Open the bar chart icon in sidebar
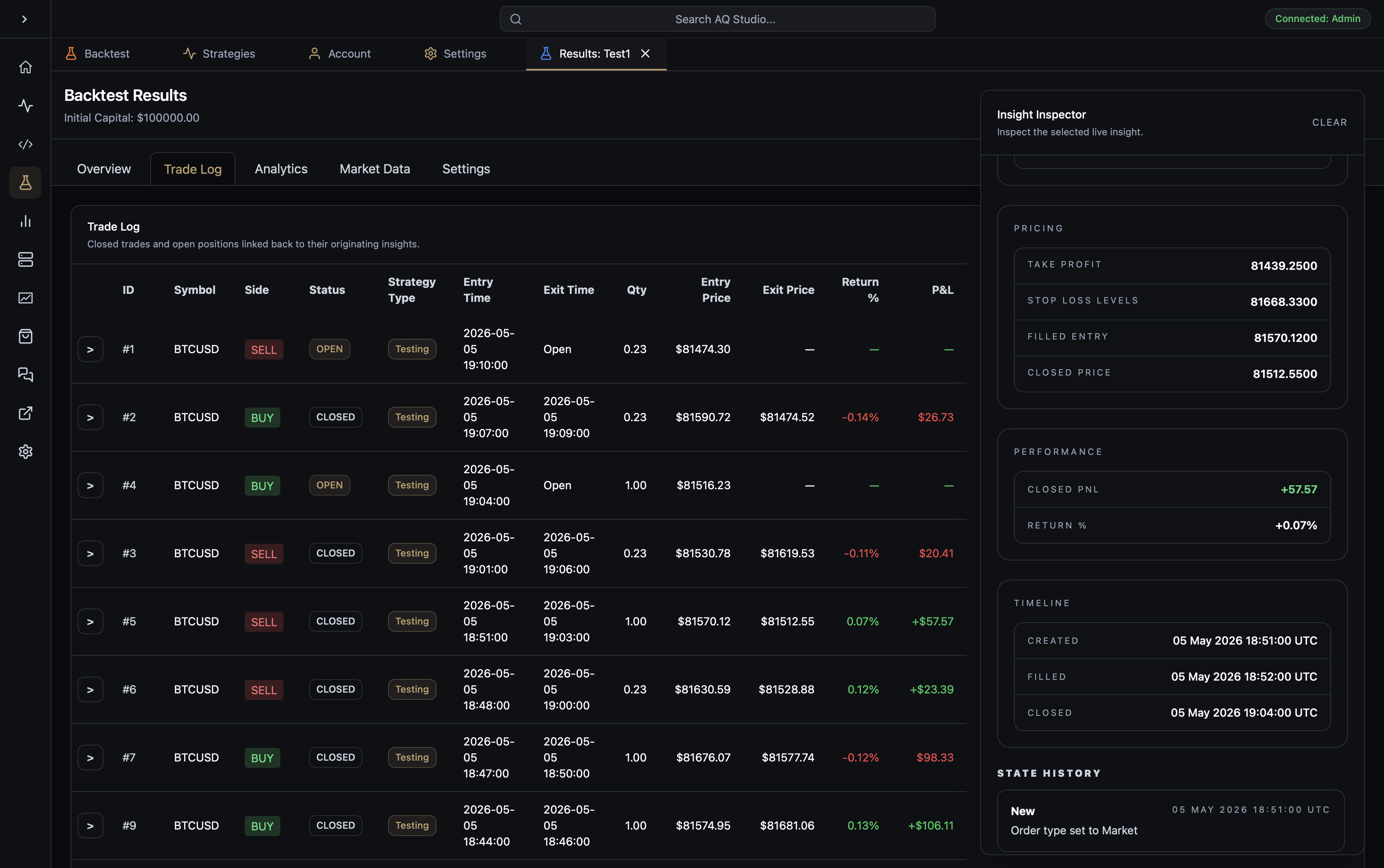Viewport: 1384px width, 868px height. (x=25, y=221)
